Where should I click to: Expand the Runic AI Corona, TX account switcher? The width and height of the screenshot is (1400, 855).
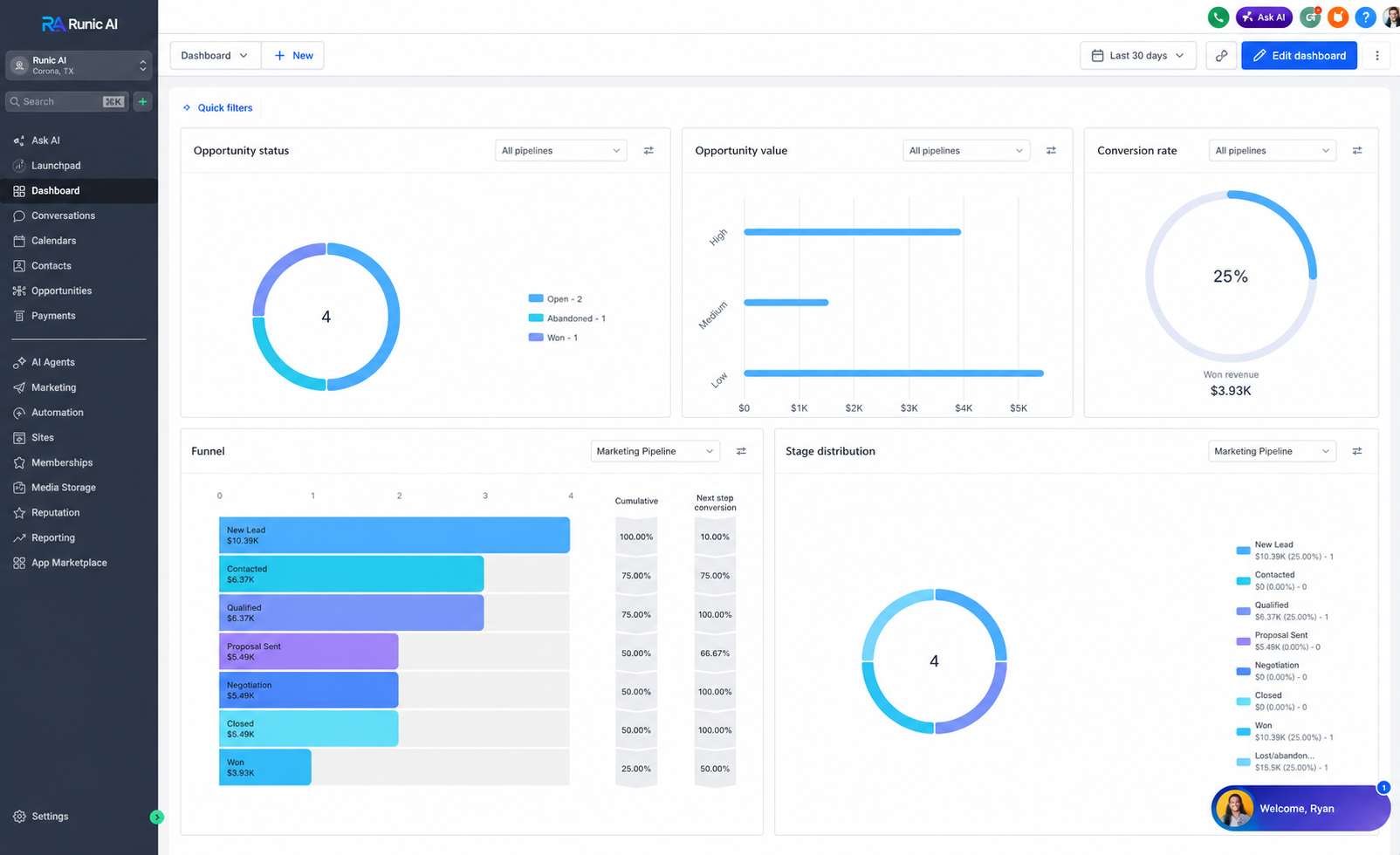79,65
